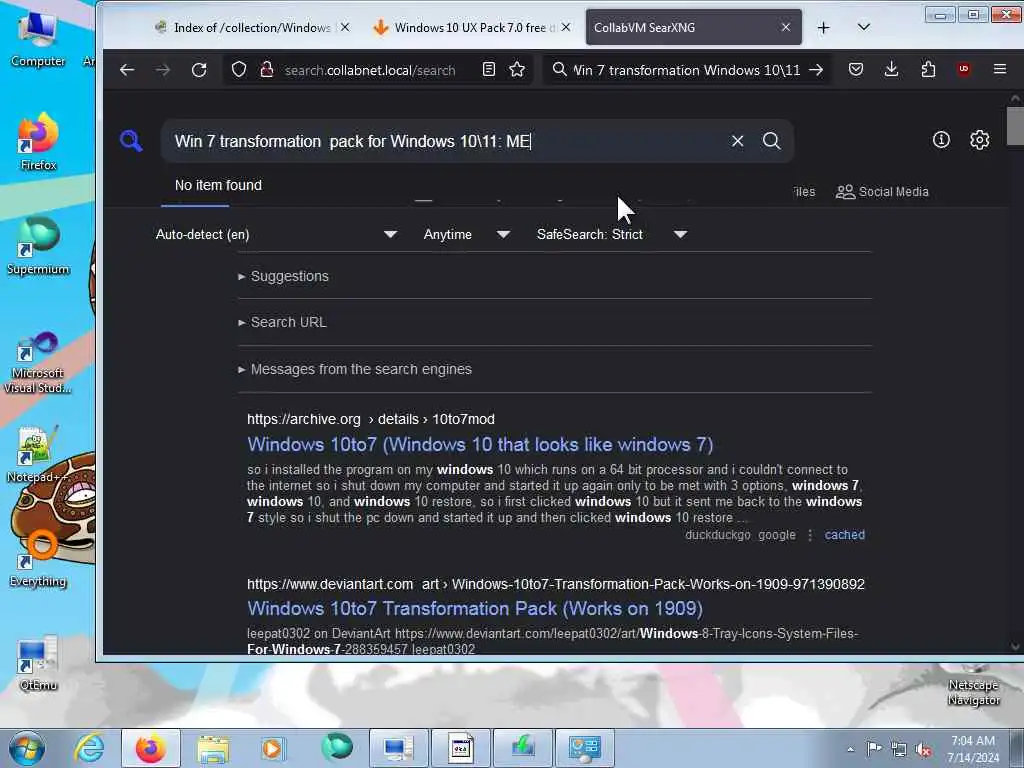The image size is (1024, 768).
Task: Click the muted volume tray icon
Action: tap(923, 749)
